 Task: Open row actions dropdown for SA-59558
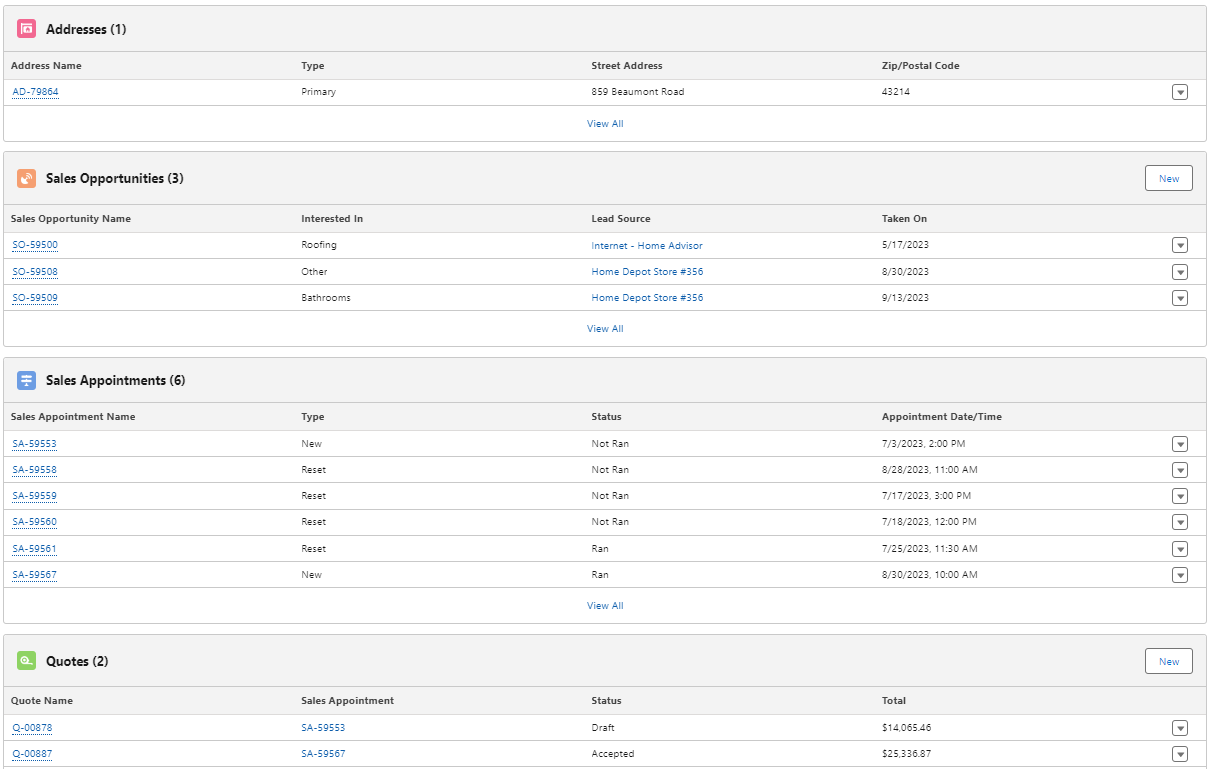[1180, 470]
